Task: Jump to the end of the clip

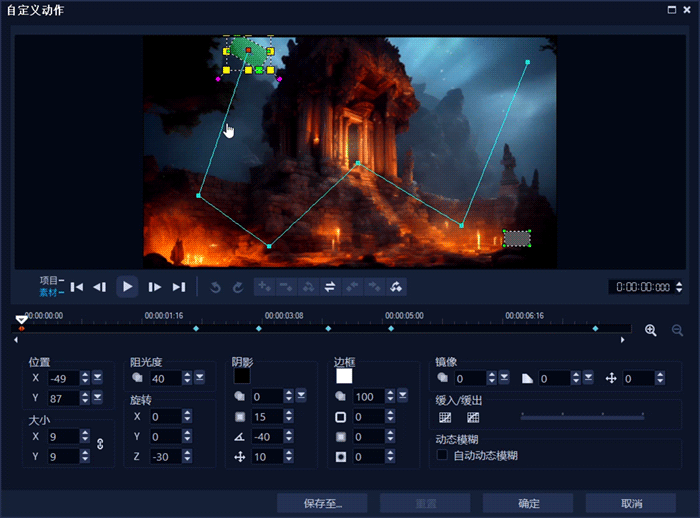Action: pos(179,287)
